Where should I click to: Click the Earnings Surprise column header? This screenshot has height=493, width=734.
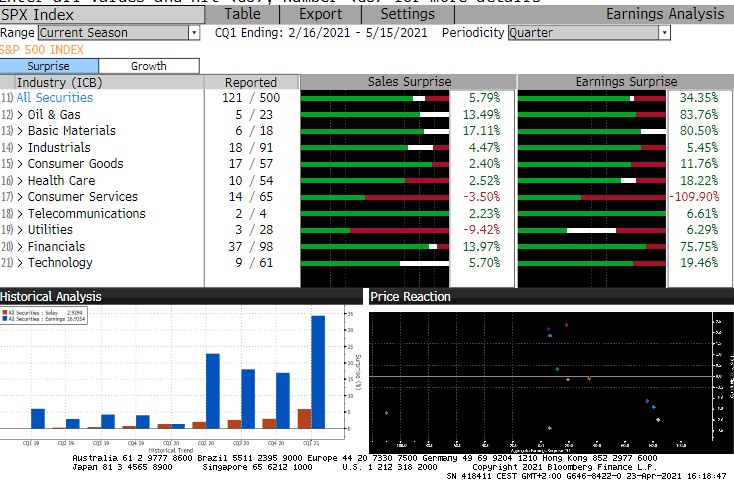(626, 82)
